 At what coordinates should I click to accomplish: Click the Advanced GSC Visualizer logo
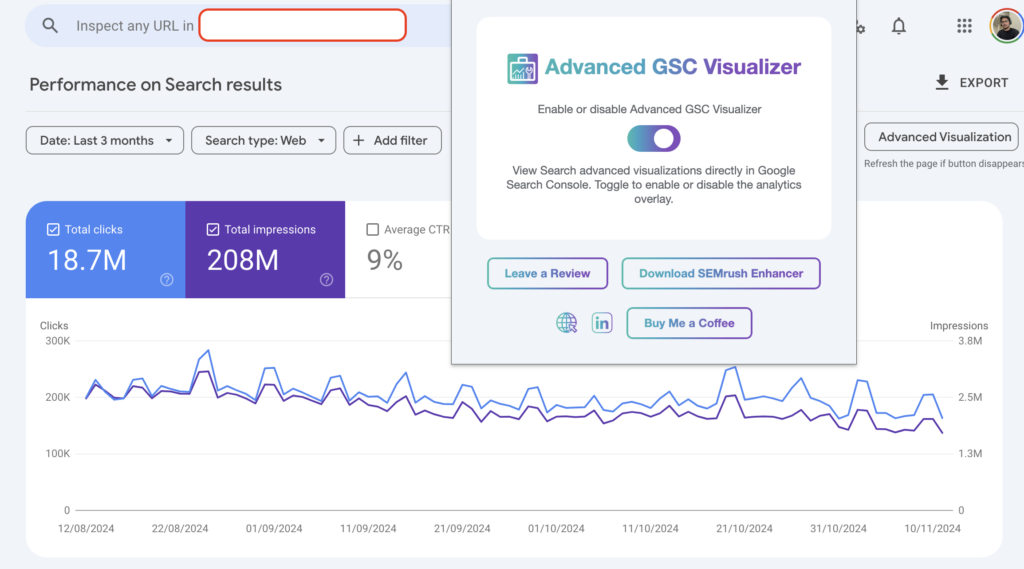pos(522,68)
